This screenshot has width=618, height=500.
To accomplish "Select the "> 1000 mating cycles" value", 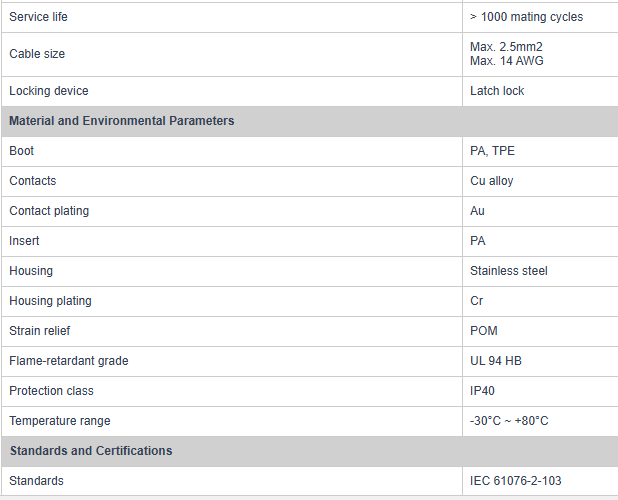I will (x=526, y=17).
